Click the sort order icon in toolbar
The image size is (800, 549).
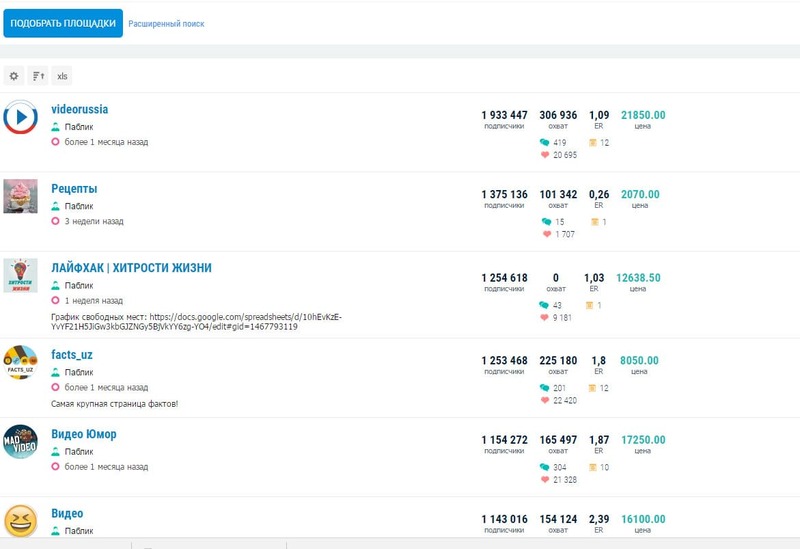[37, 76]
